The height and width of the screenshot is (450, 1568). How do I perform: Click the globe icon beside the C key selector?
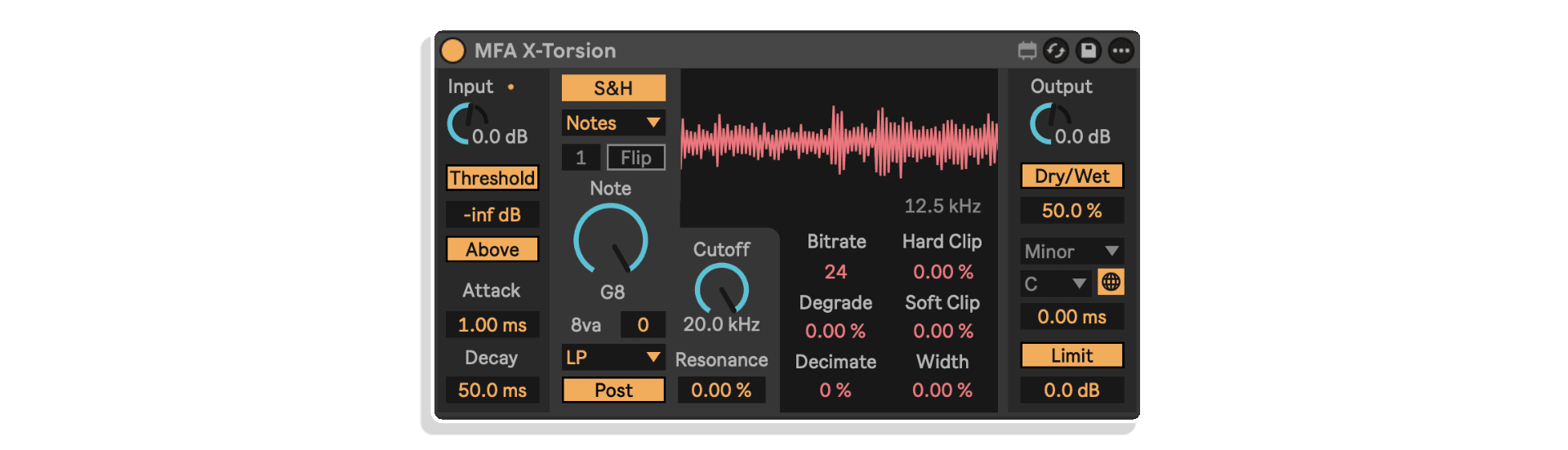coord(1111,283)
